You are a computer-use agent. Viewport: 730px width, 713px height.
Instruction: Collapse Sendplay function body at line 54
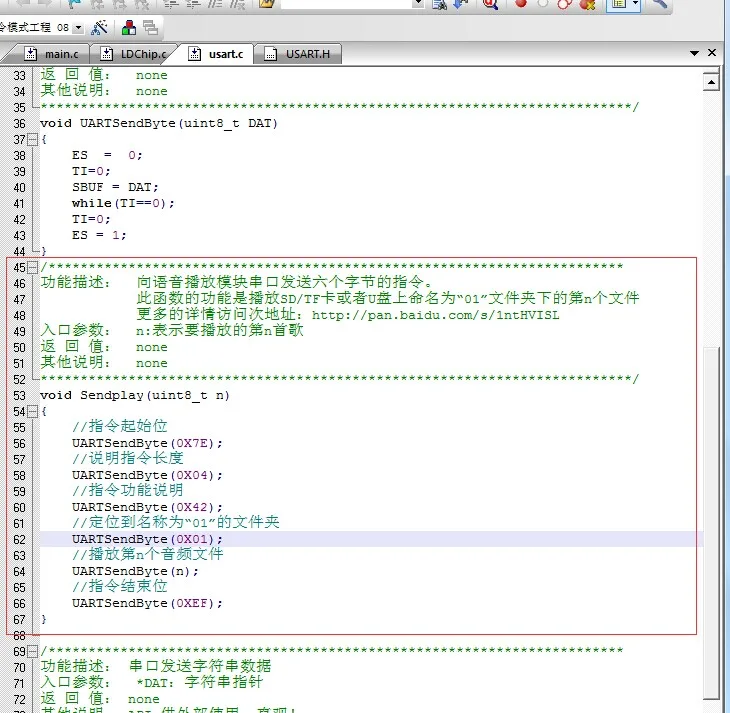tap(32, 411)
